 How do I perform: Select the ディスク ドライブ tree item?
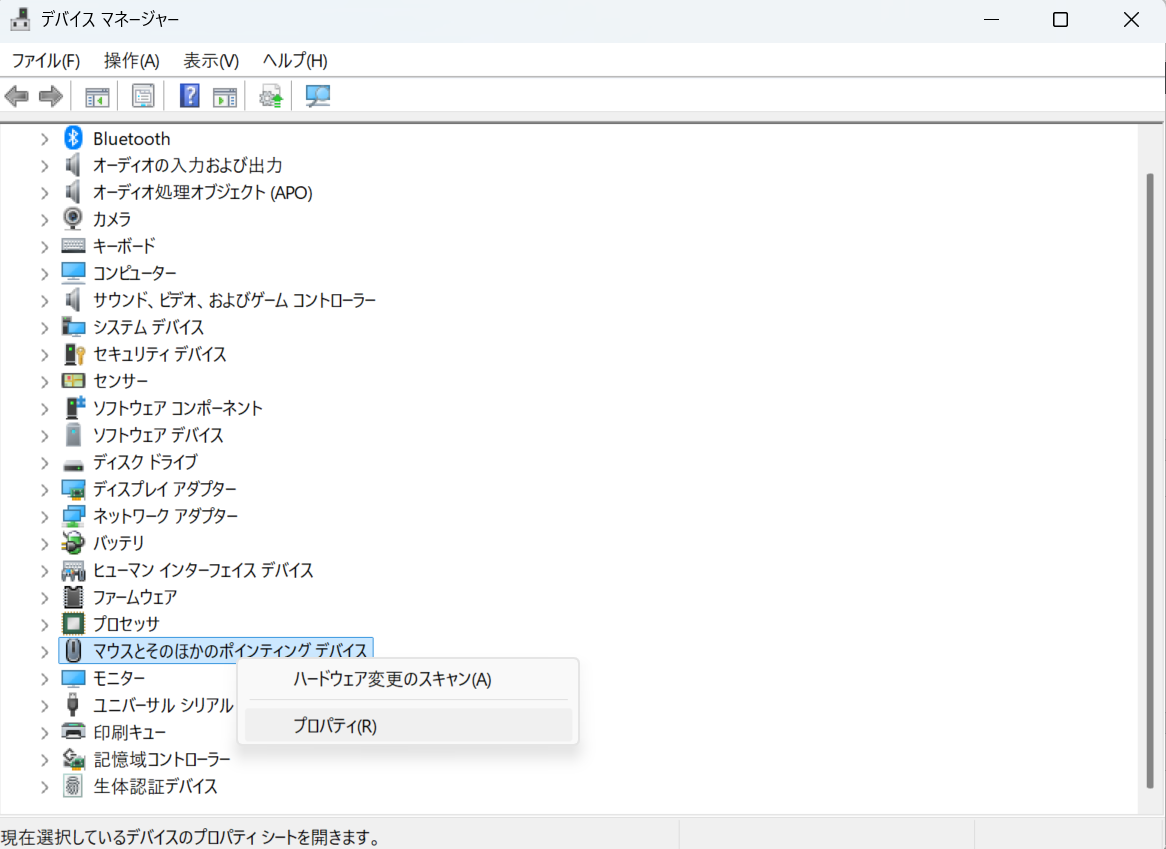click(145, 462)
